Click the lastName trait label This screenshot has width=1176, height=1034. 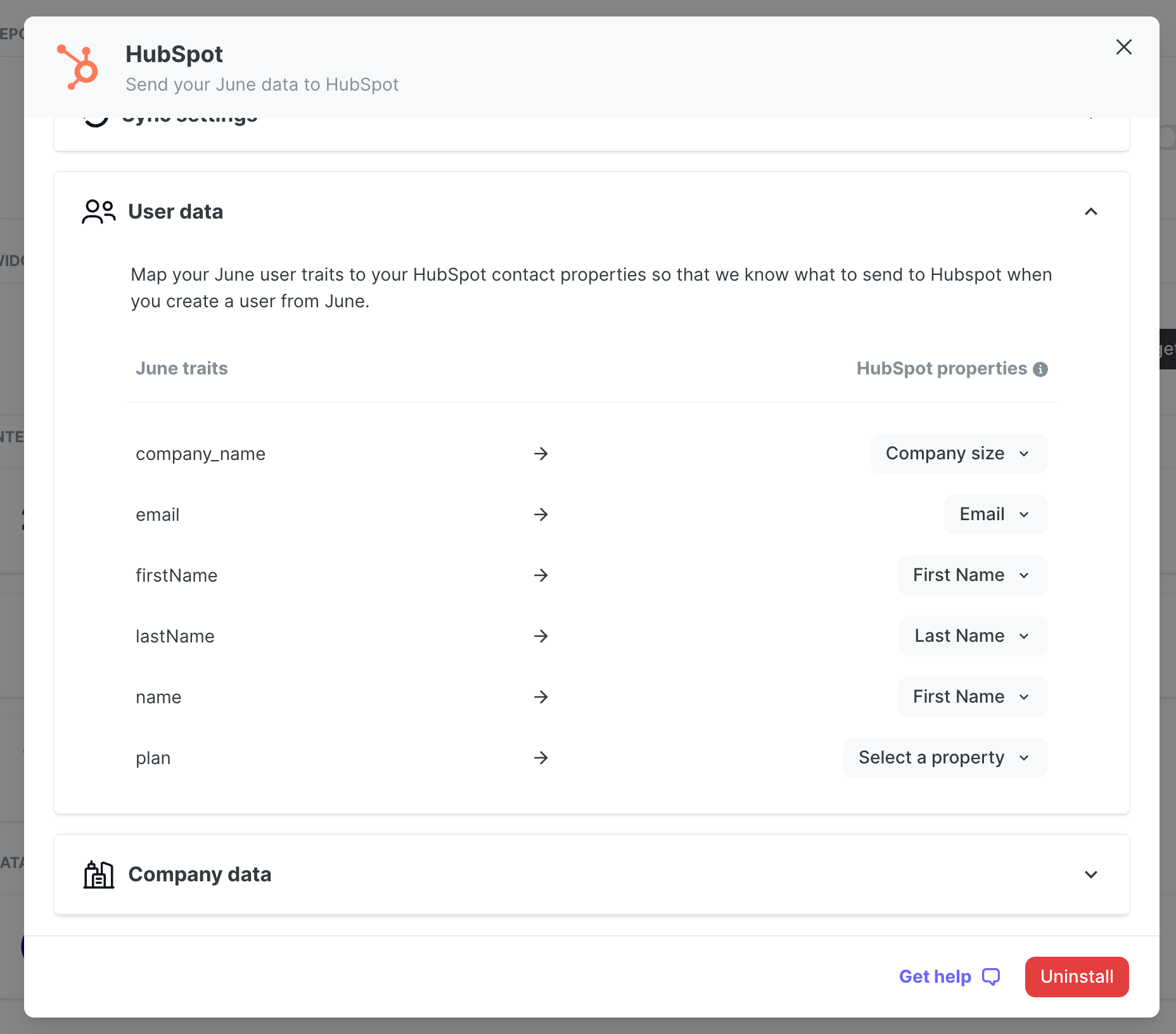tap(175, 636)
